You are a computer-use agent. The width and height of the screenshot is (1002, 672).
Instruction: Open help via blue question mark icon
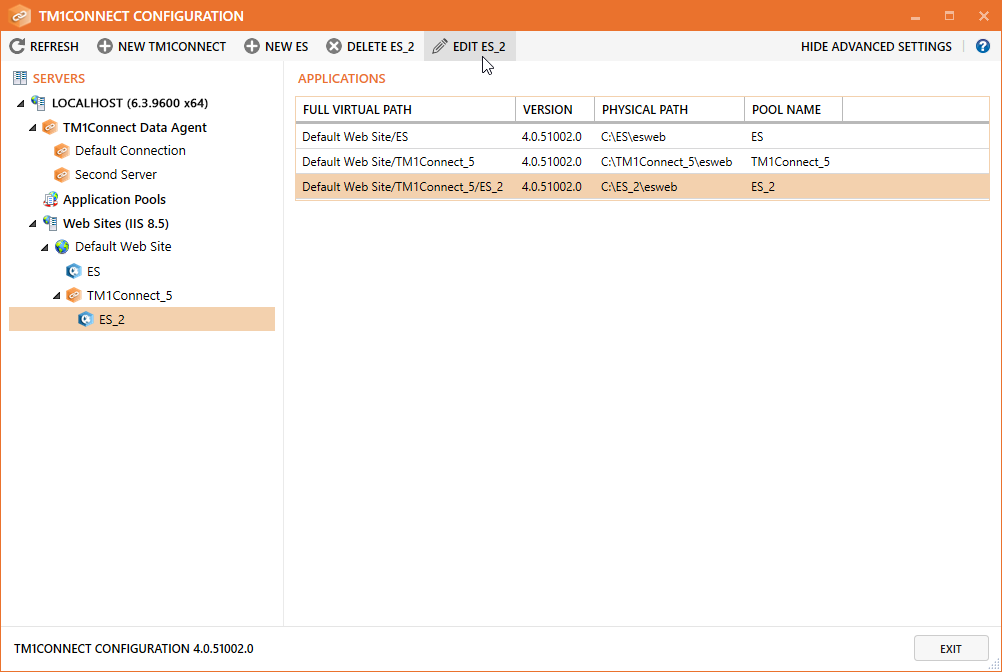tap(982, 47)
